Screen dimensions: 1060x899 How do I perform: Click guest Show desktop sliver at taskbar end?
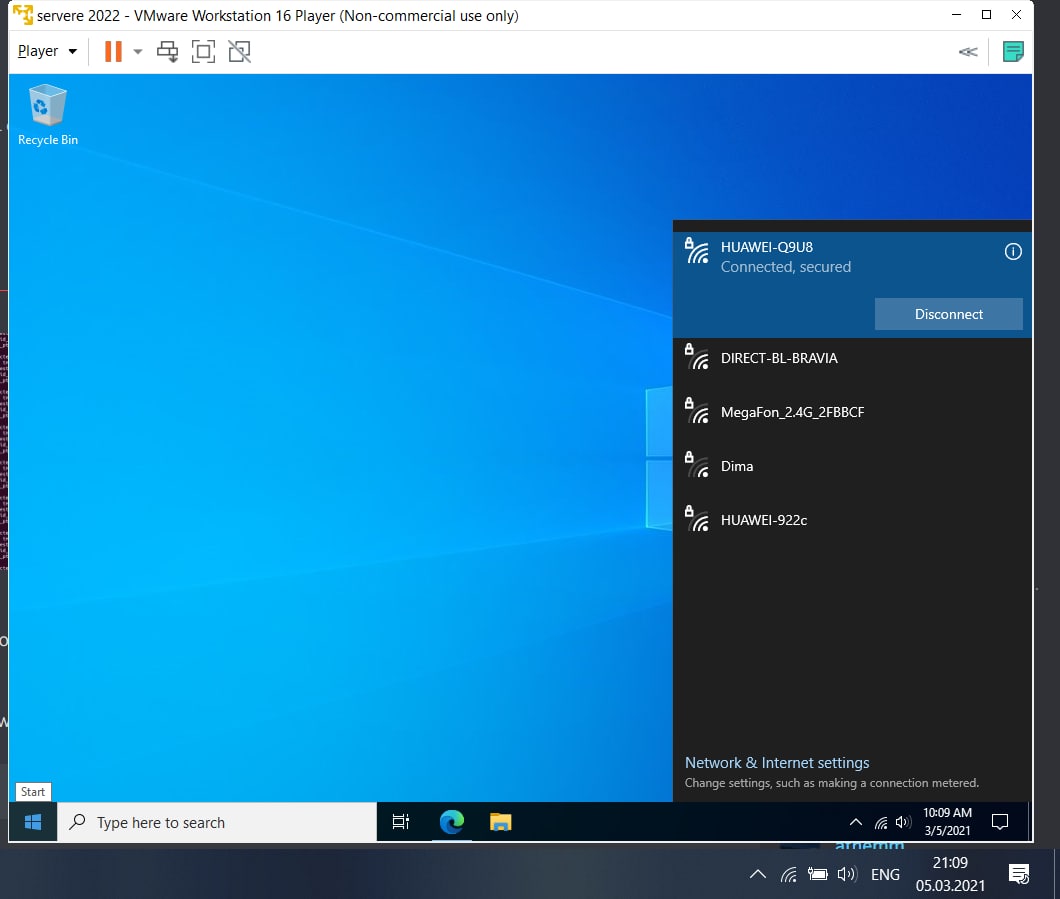(x=1029, y=822)
